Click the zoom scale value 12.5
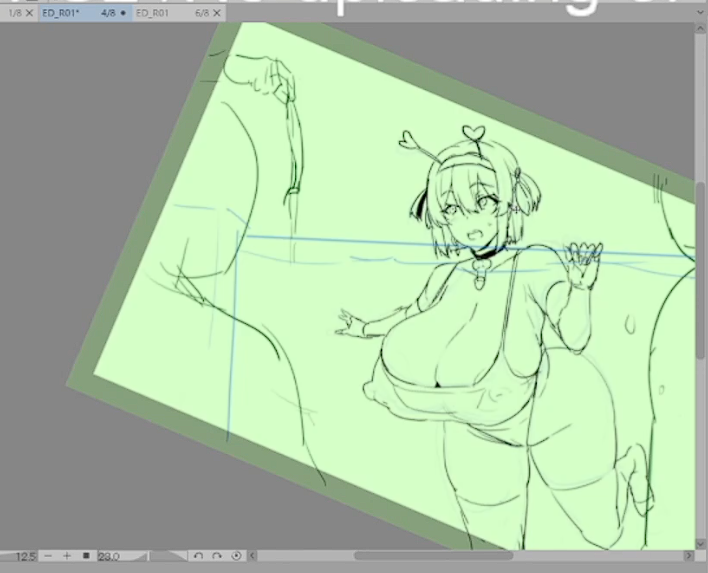708x573 pixels. click(x=25, y=556)
